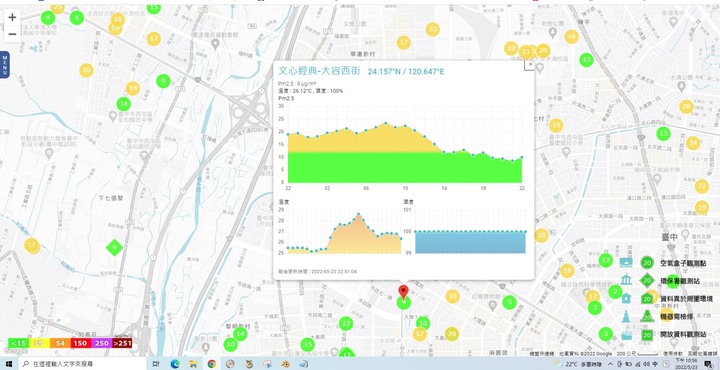The image size is (720, 370).
Task: Click the 空氣盒子觀測點 circle legend icon
Action: pos(647,263)
